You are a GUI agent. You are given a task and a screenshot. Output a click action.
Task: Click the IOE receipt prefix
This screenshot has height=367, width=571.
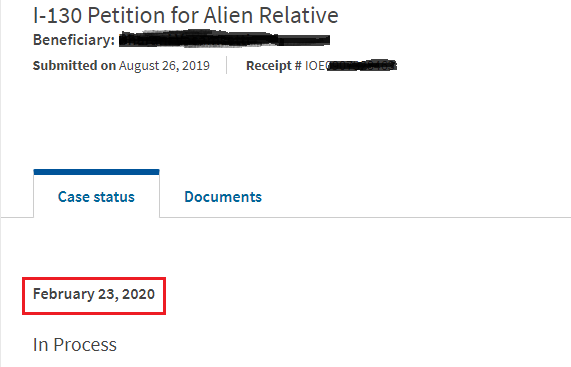coord(316,66)
